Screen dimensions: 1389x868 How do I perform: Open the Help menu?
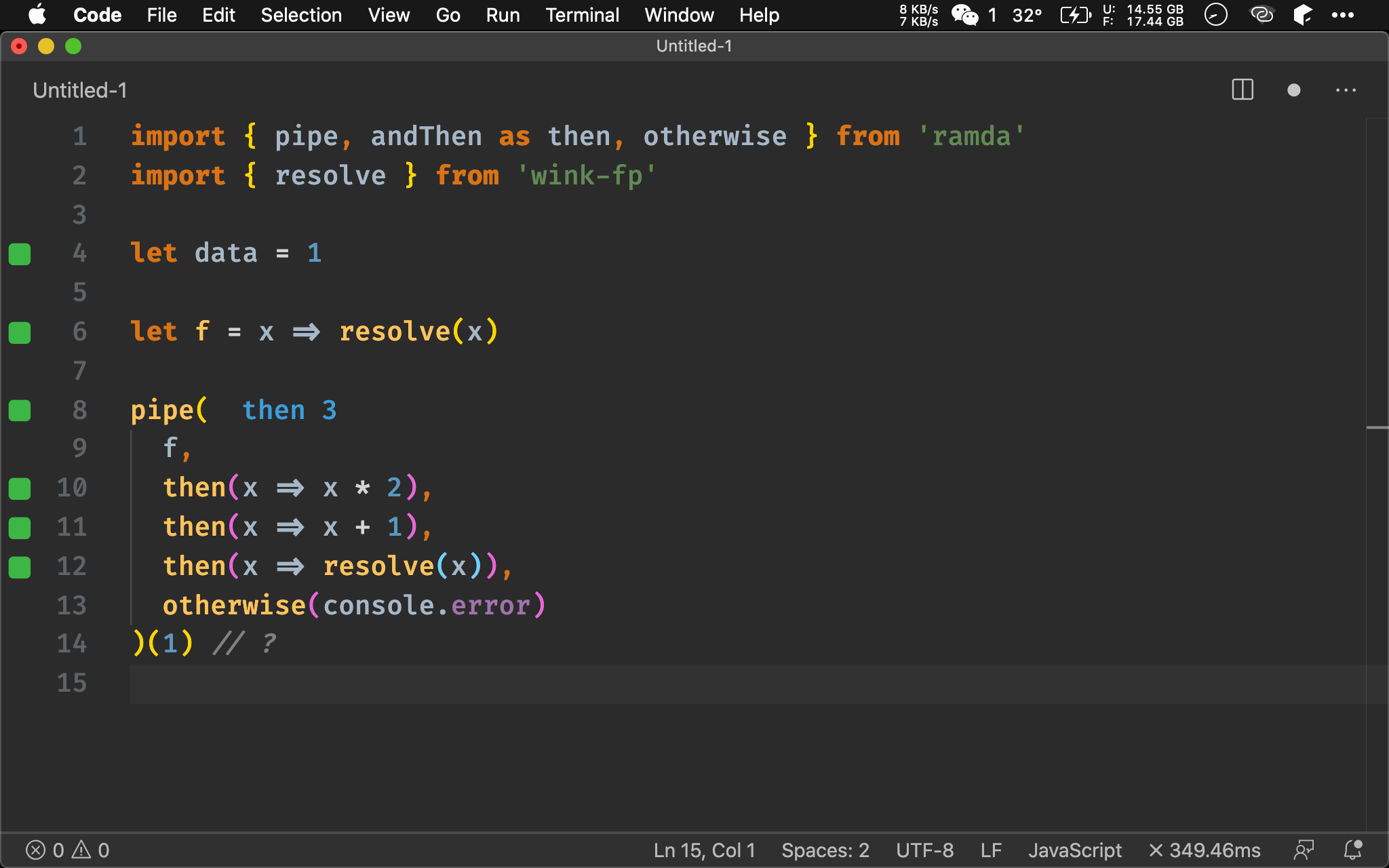759,15
